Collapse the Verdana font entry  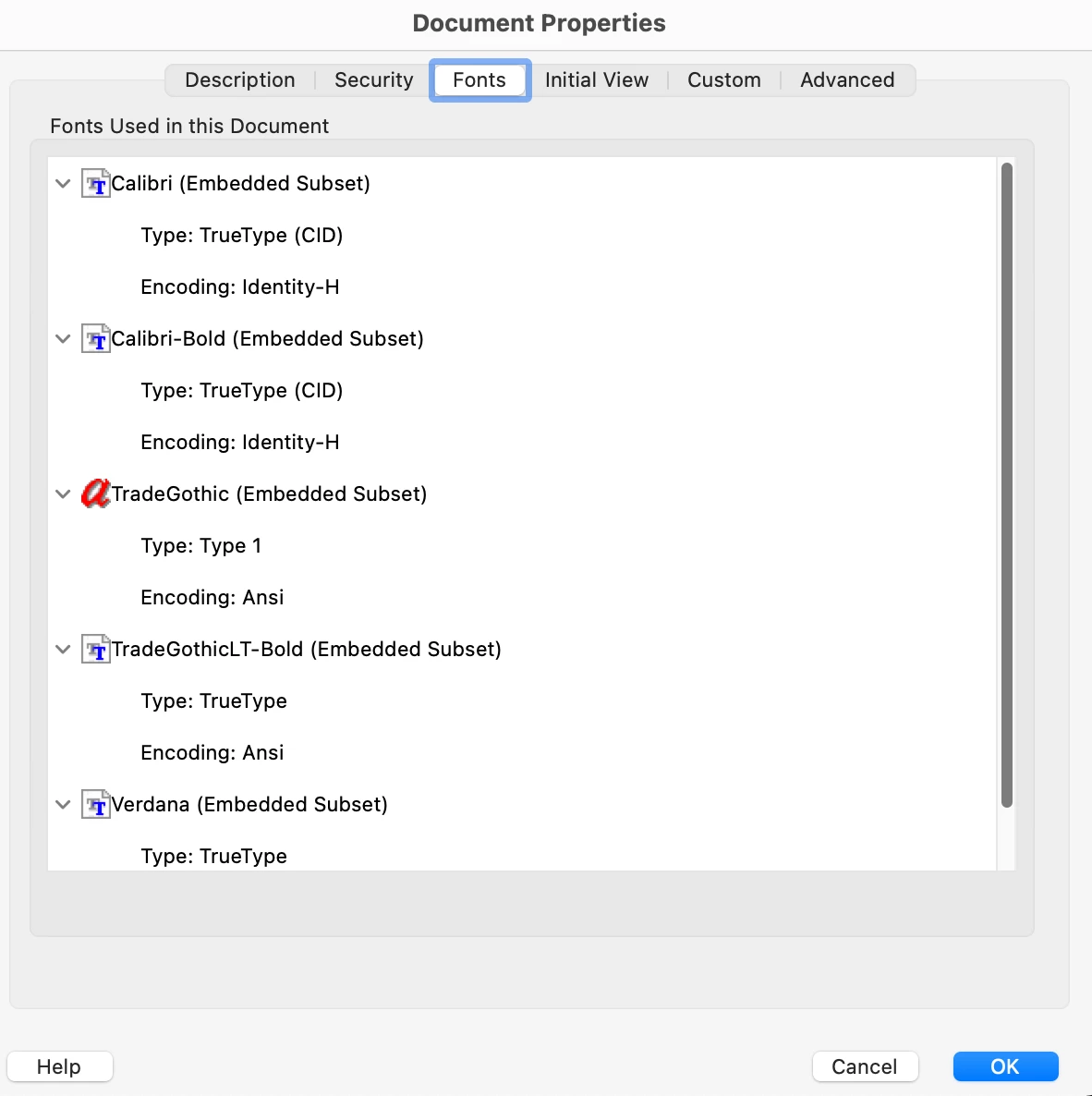(x=63, y=805)
